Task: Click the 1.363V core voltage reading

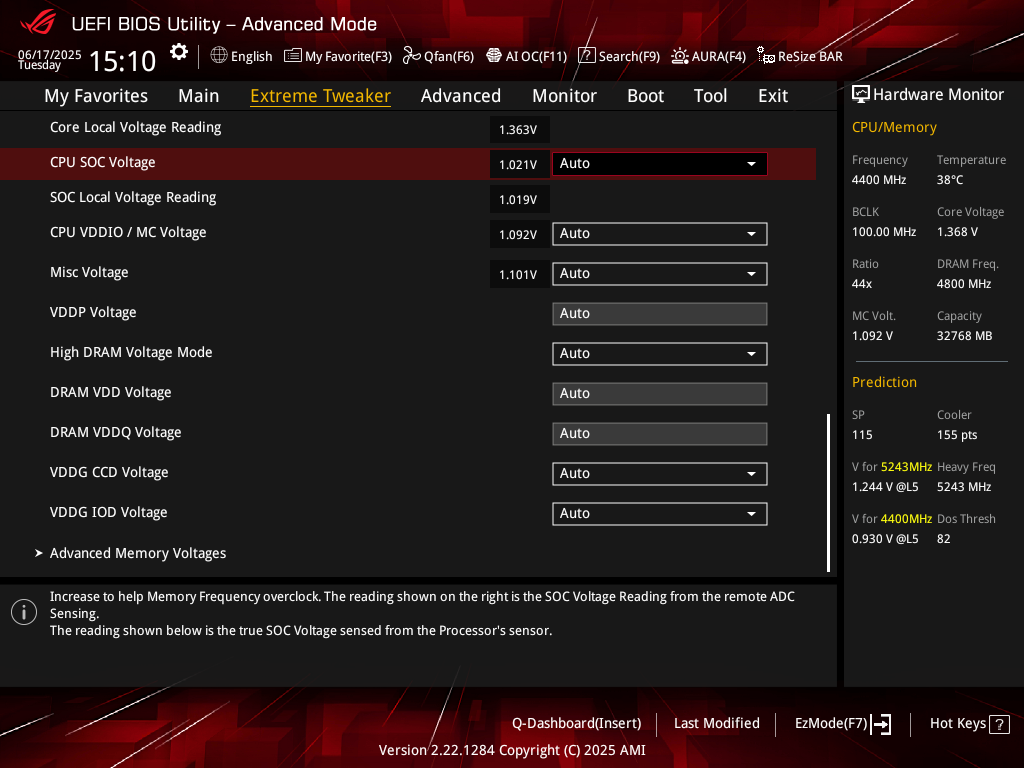Action: coord(519,129)
